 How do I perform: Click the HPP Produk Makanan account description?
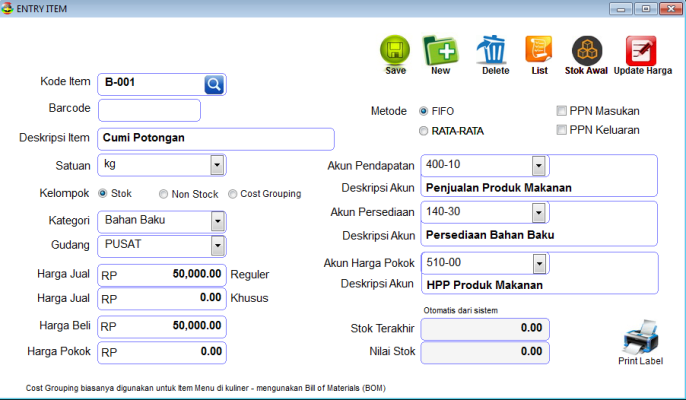point(485,285)
